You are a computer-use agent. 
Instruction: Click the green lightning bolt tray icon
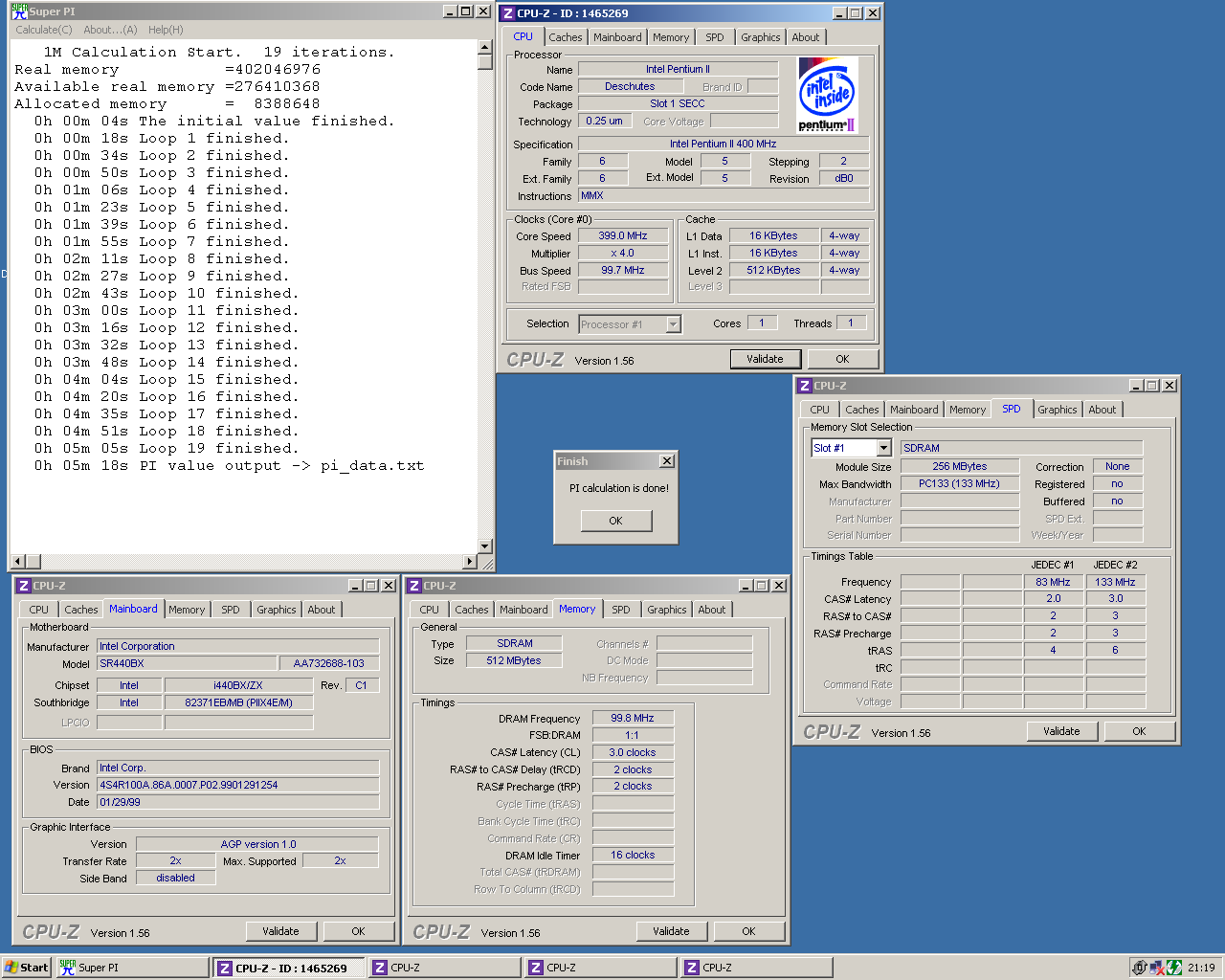point(1174,968)
